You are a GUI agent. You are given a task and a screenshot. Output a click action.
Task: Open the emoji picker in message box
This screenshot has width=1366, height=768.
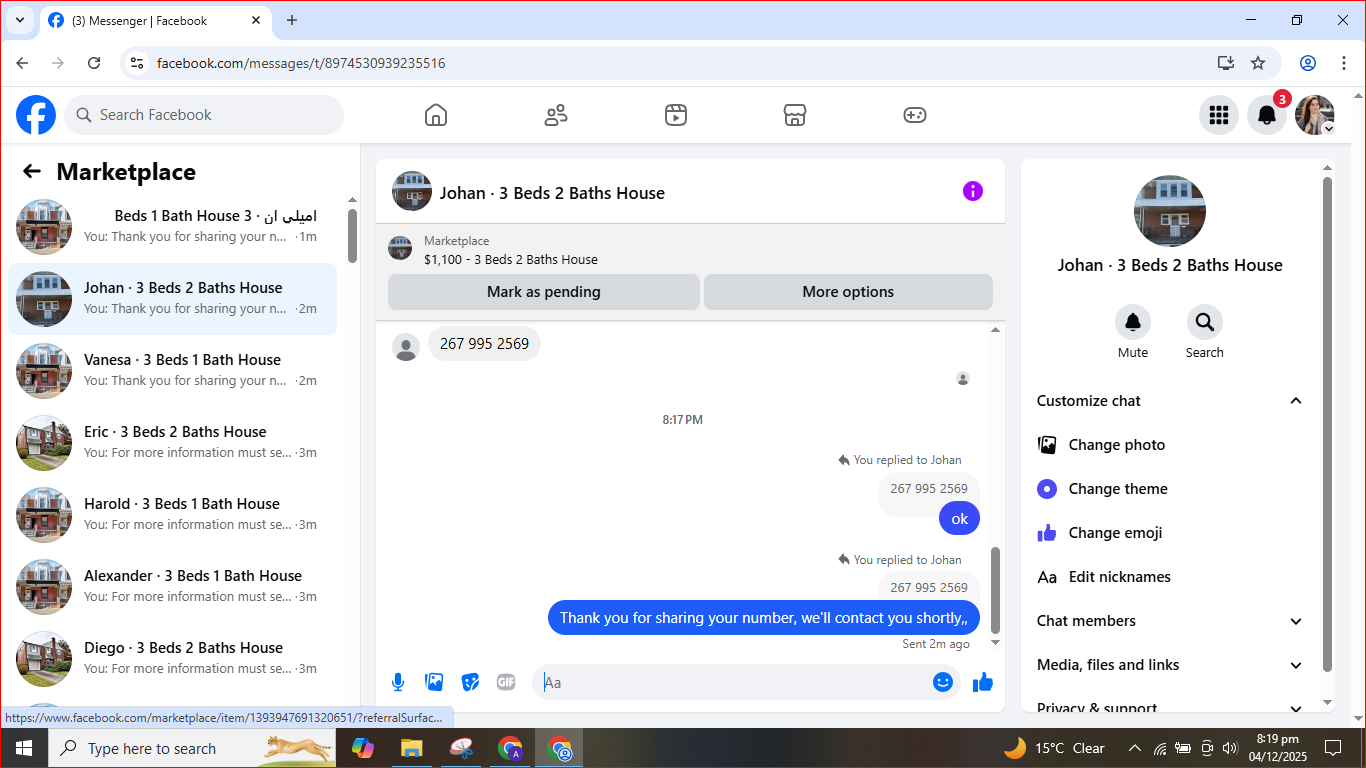(943, 682)
